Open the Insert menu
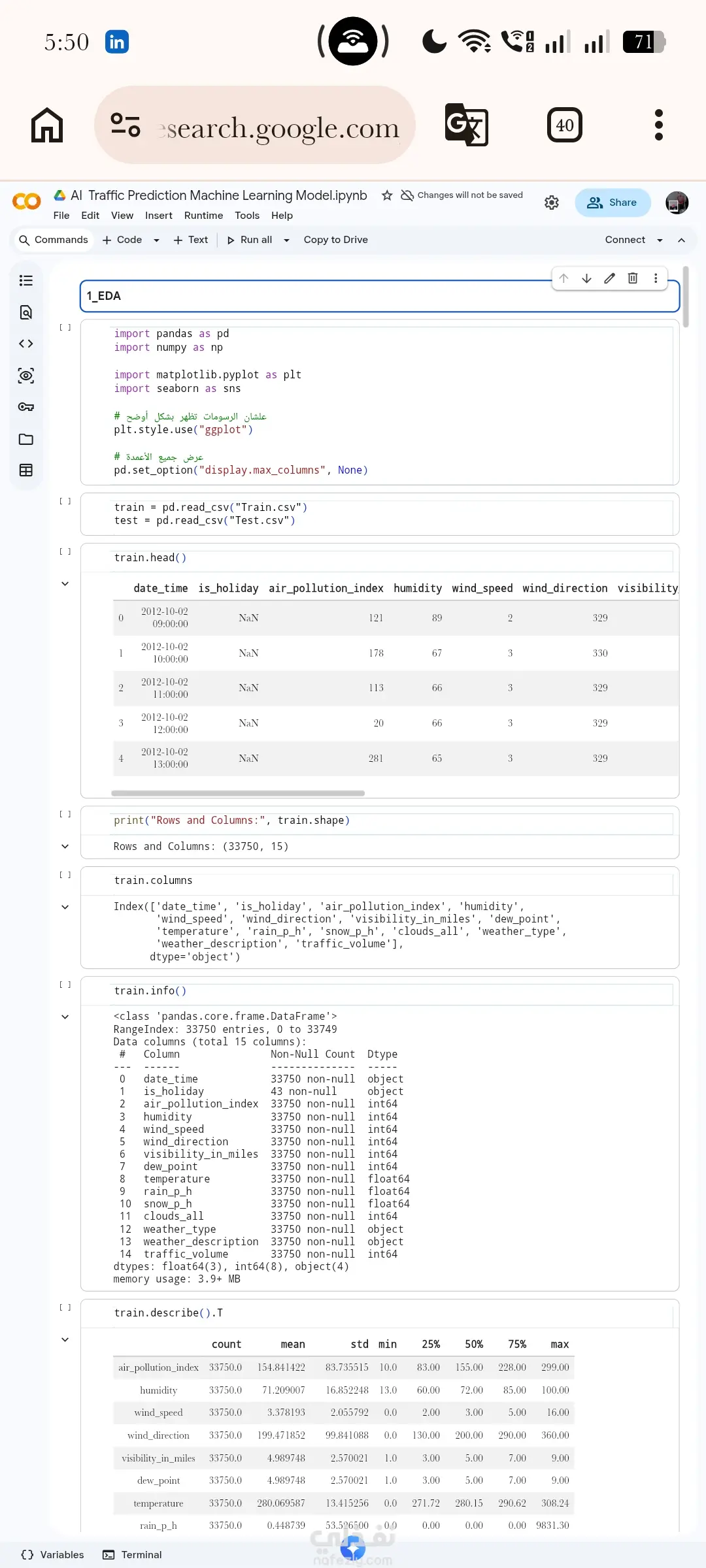Image resolution: width=706 pixels, height=1568 pixels. (159, 216)
